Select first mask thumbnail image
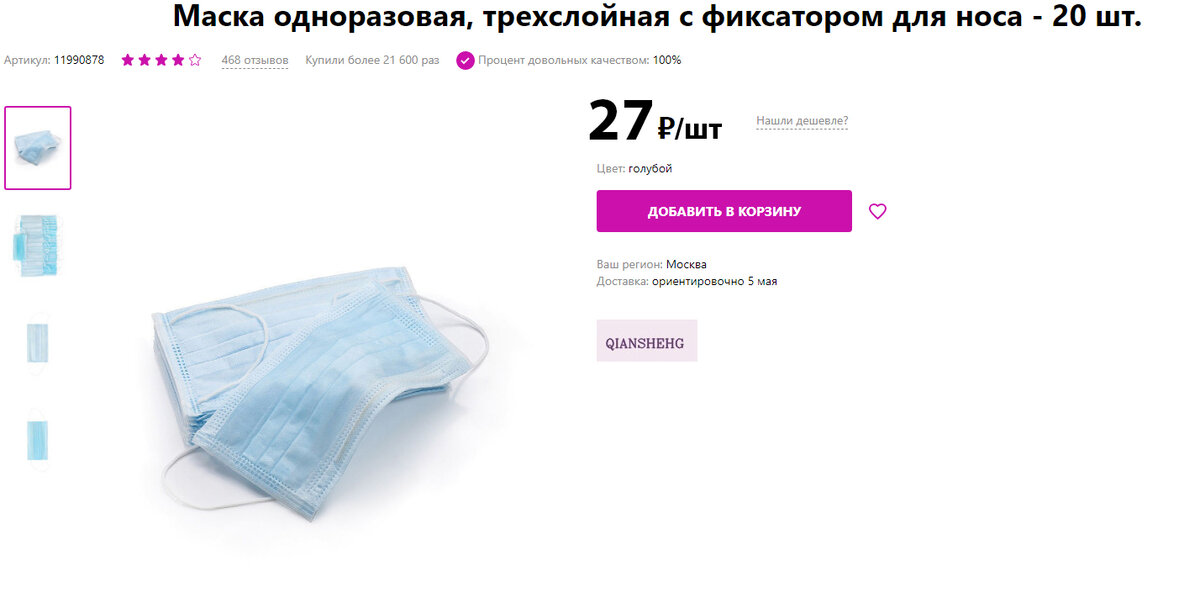Image resolution: width=1200 pixels, height=608 pixels. tap(38, 148)
